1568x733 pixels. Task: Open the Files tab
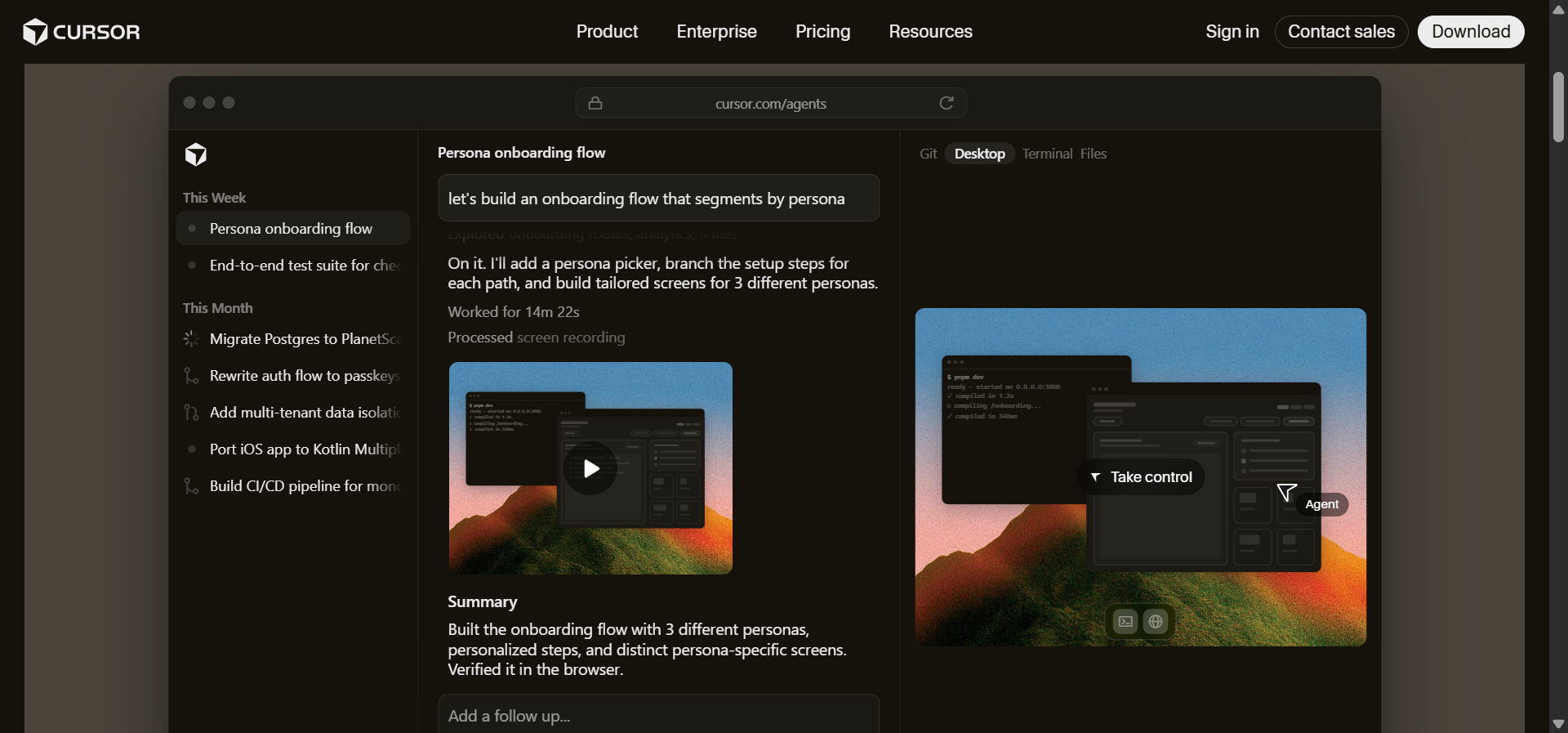(x=1094, y=154)
